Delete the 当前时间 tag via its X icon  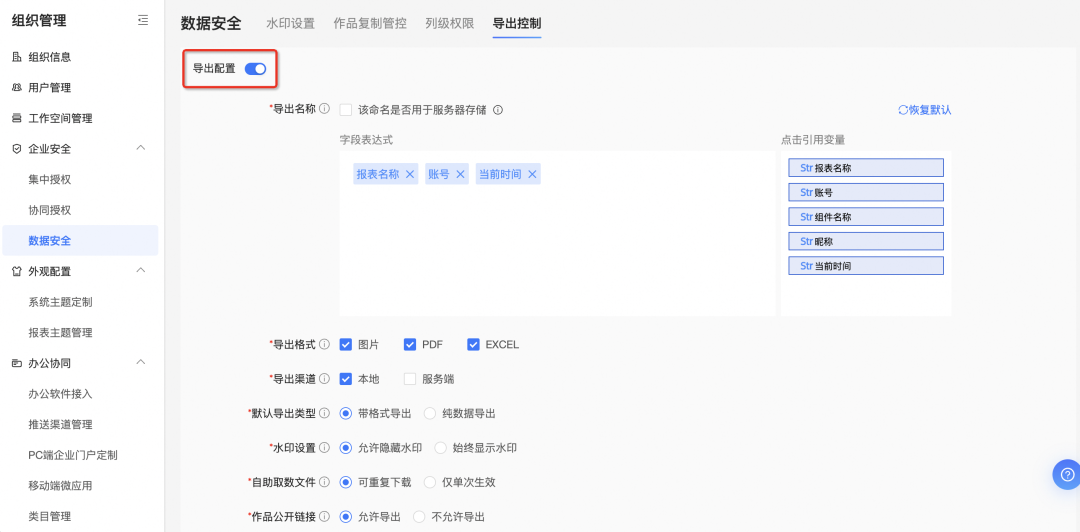tap(532, 174)
